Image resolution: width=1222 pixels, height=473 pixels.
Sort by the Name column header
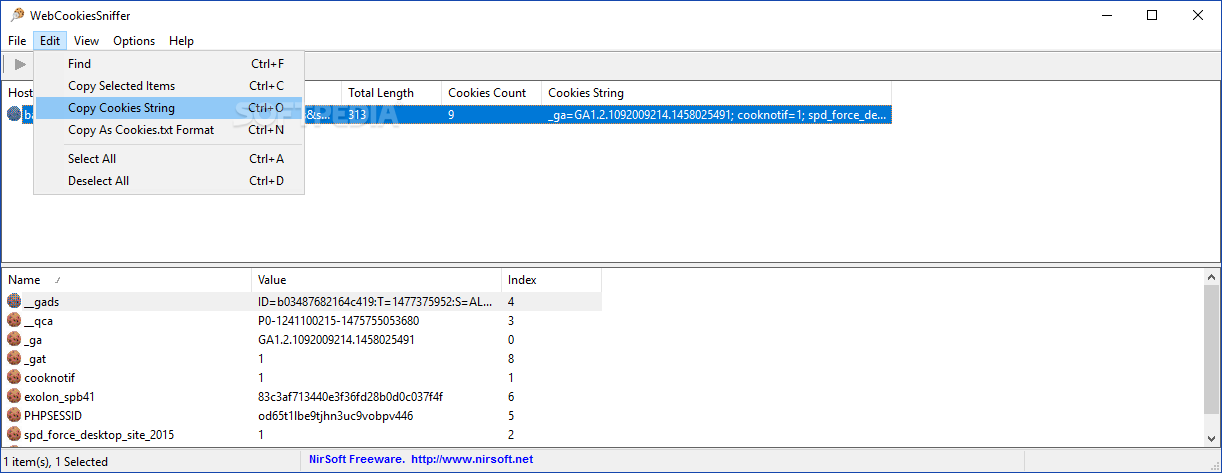coord(25,280)
